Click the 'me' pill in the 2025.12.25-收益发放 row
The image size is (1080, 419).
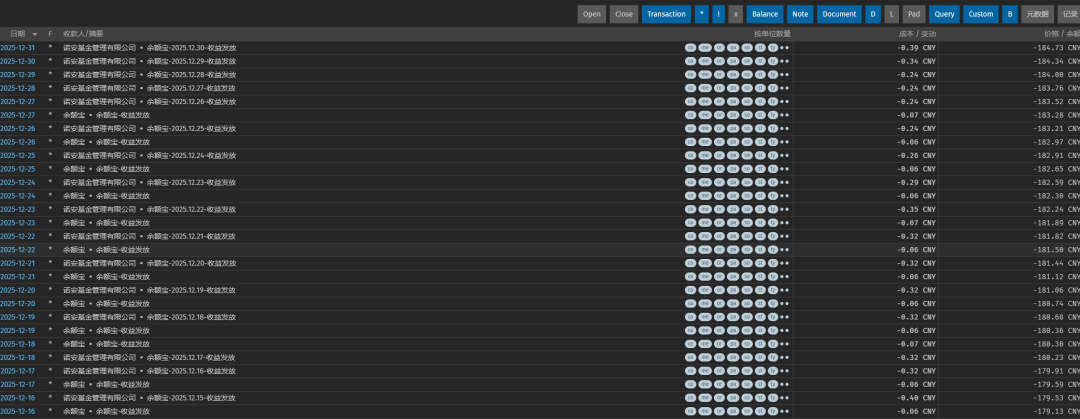(705, 128)
